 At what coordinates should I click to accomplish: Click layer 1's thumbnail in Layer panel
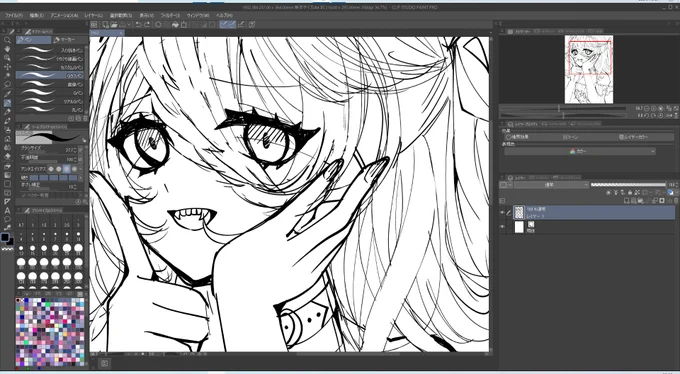[519, 213]
